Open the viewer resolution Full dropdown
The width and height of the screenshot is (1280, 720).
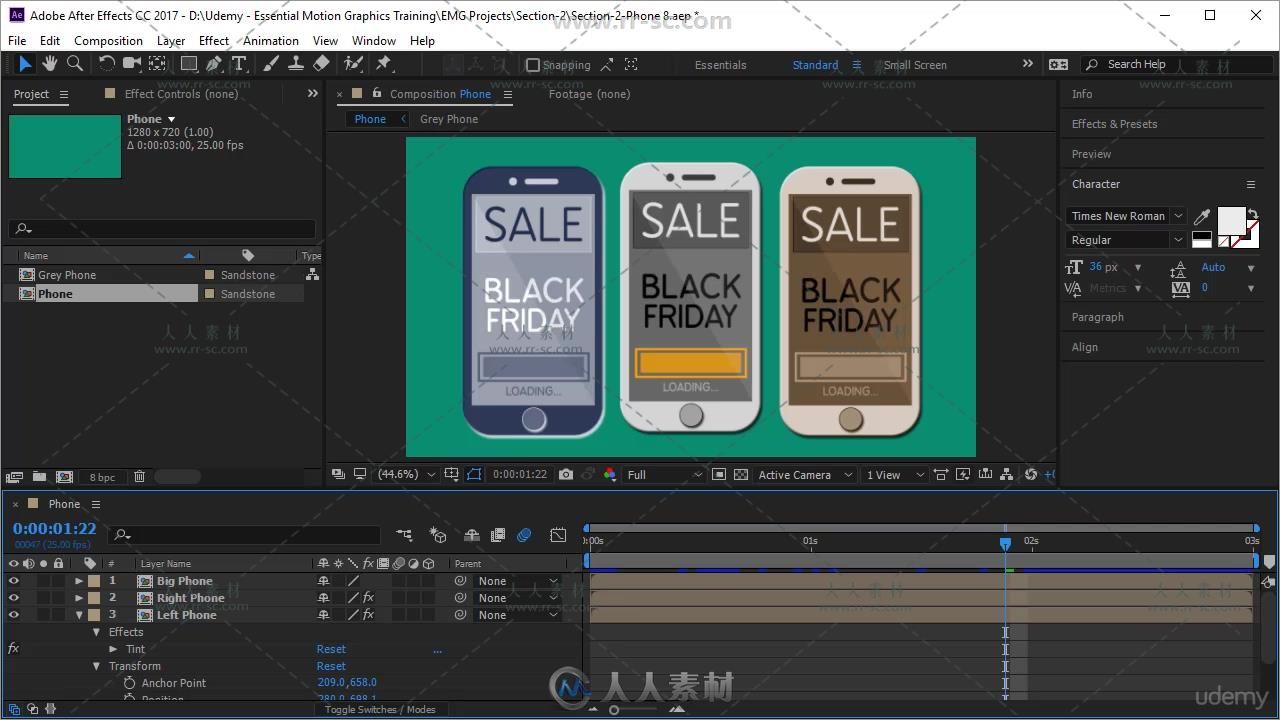click(x=664, y=475)
